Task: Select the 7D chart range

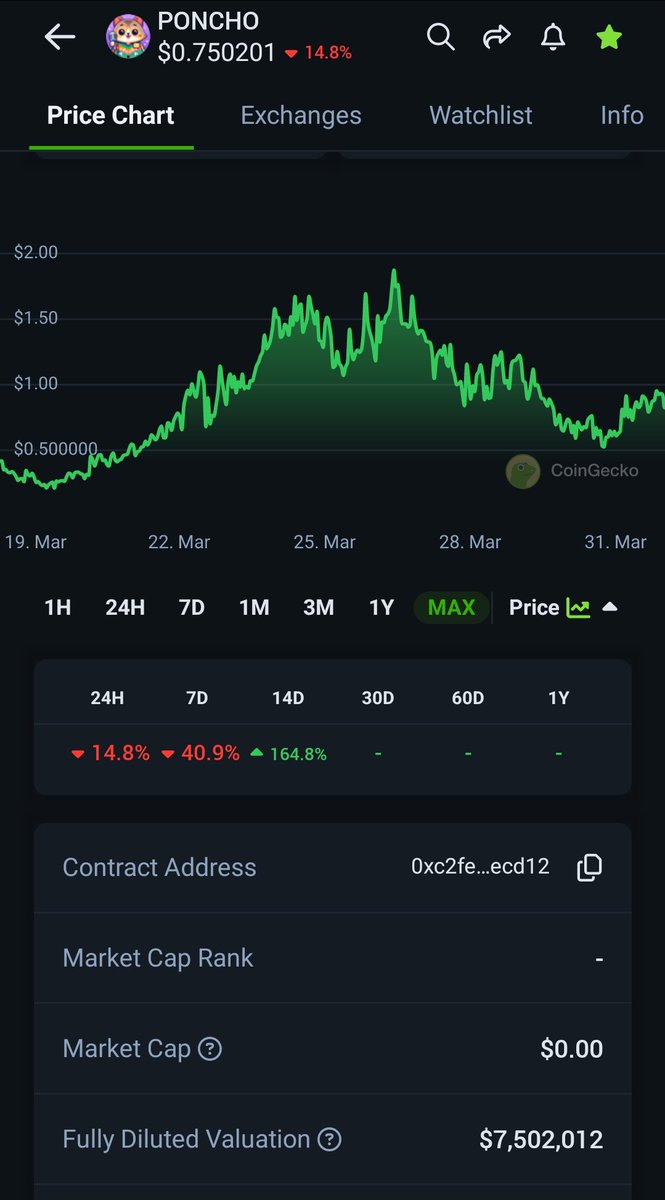Action: click(191, 607)
